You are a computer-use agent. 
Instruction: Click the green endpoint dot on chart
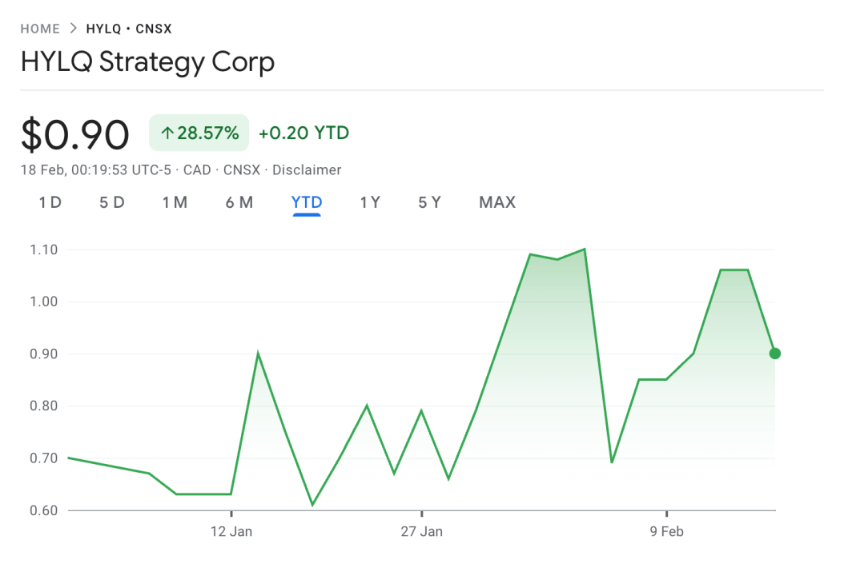[x=775, y=353]
